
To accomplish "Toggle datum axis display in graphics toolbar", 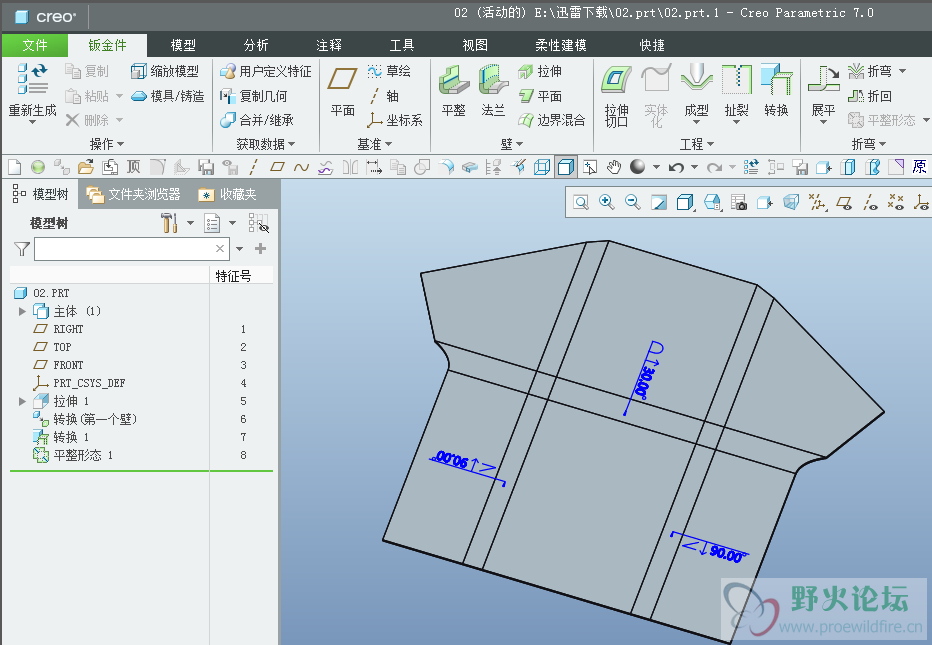I will (x=869, y=203).
